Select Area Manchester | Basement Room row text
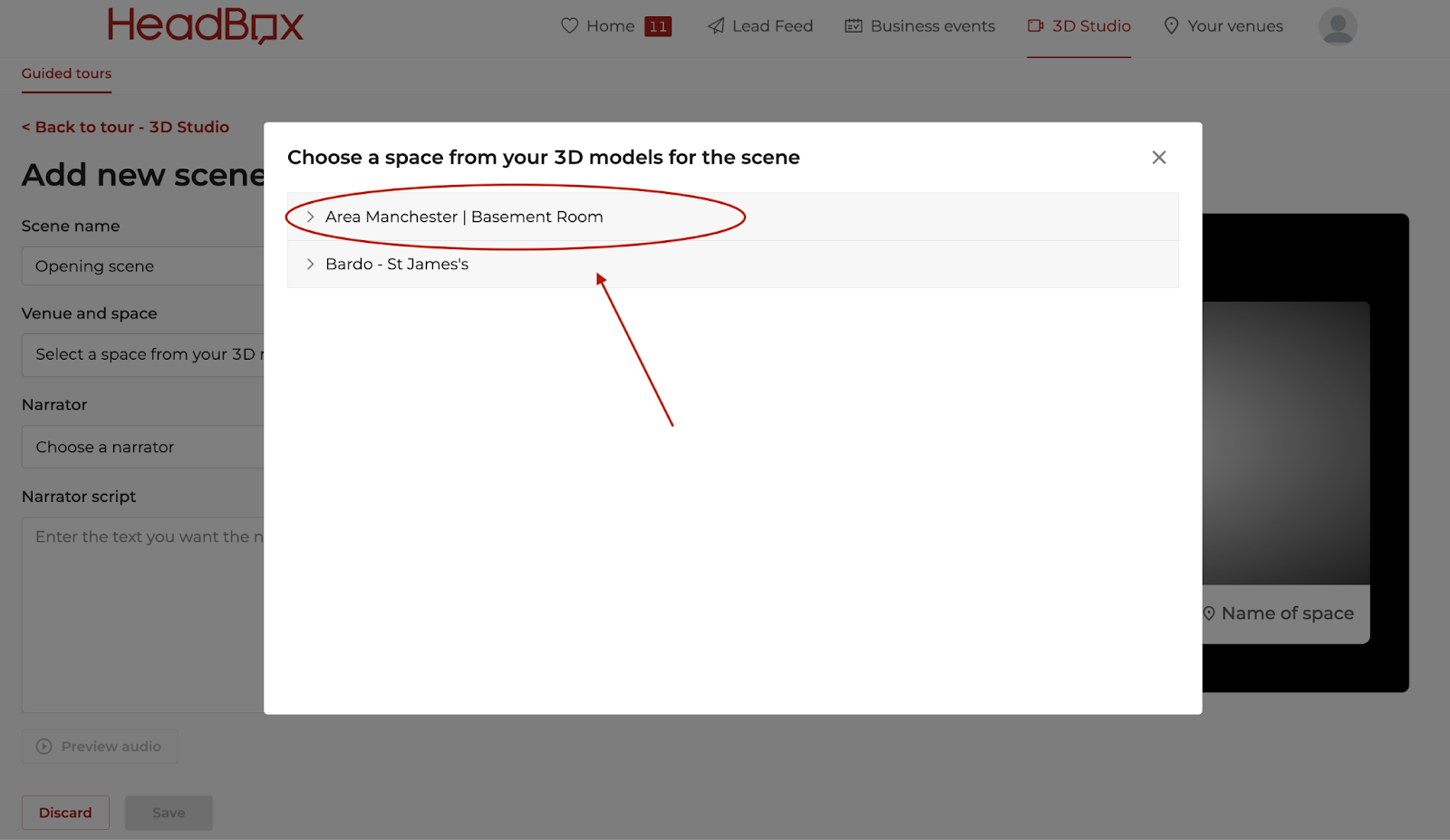Screen dimensions: 1450x840 pos(464,217)
